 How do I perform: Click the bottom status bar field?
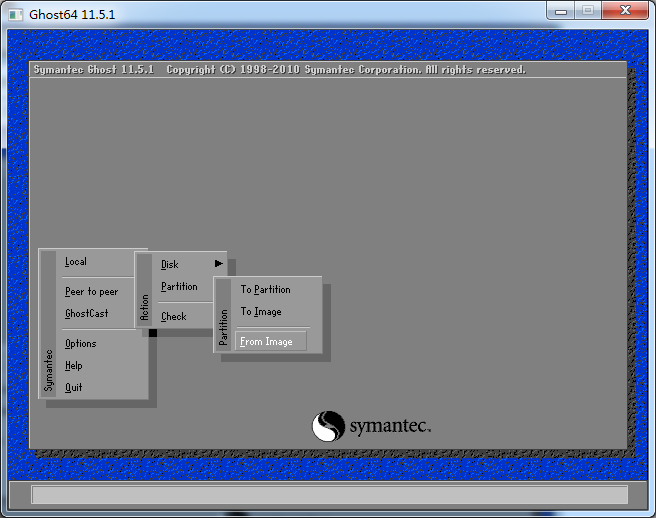click(329, 495)
